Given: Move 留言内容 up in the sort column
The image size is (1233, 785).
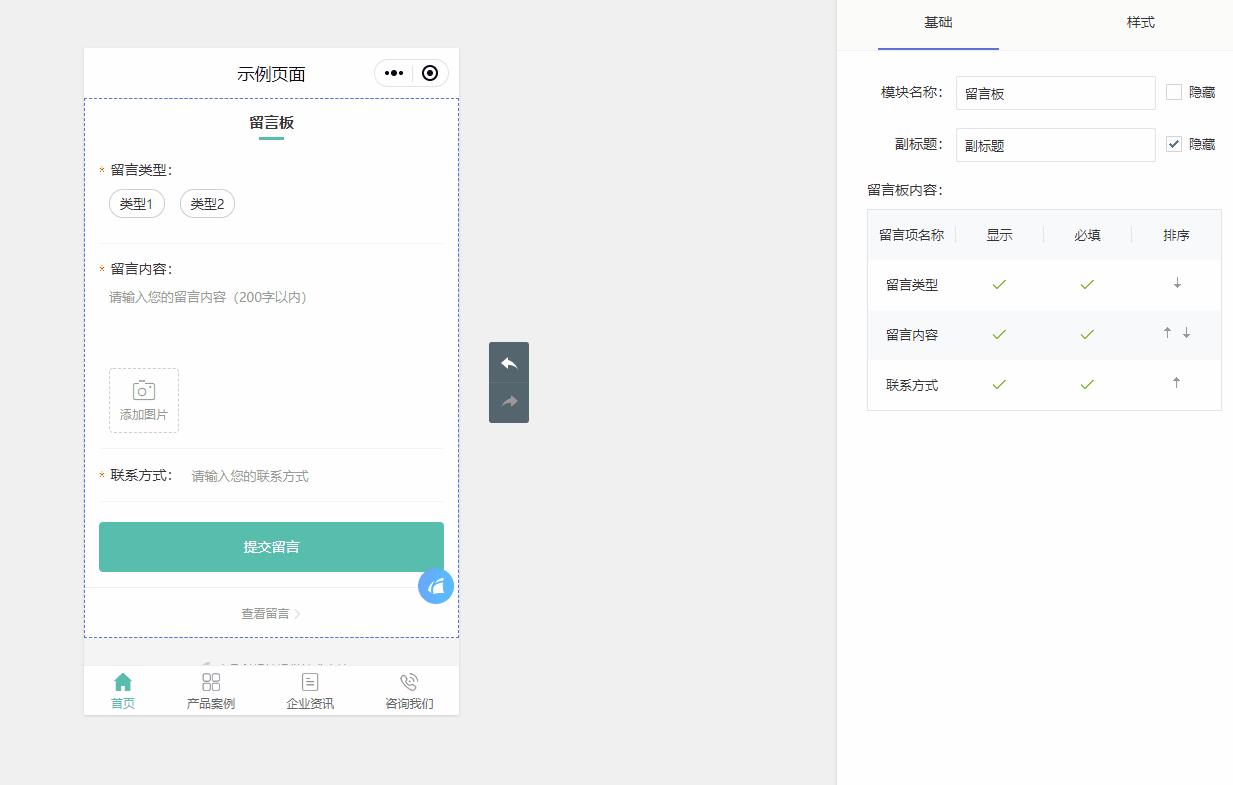Looking at the screenshot, I should 1168,332.
